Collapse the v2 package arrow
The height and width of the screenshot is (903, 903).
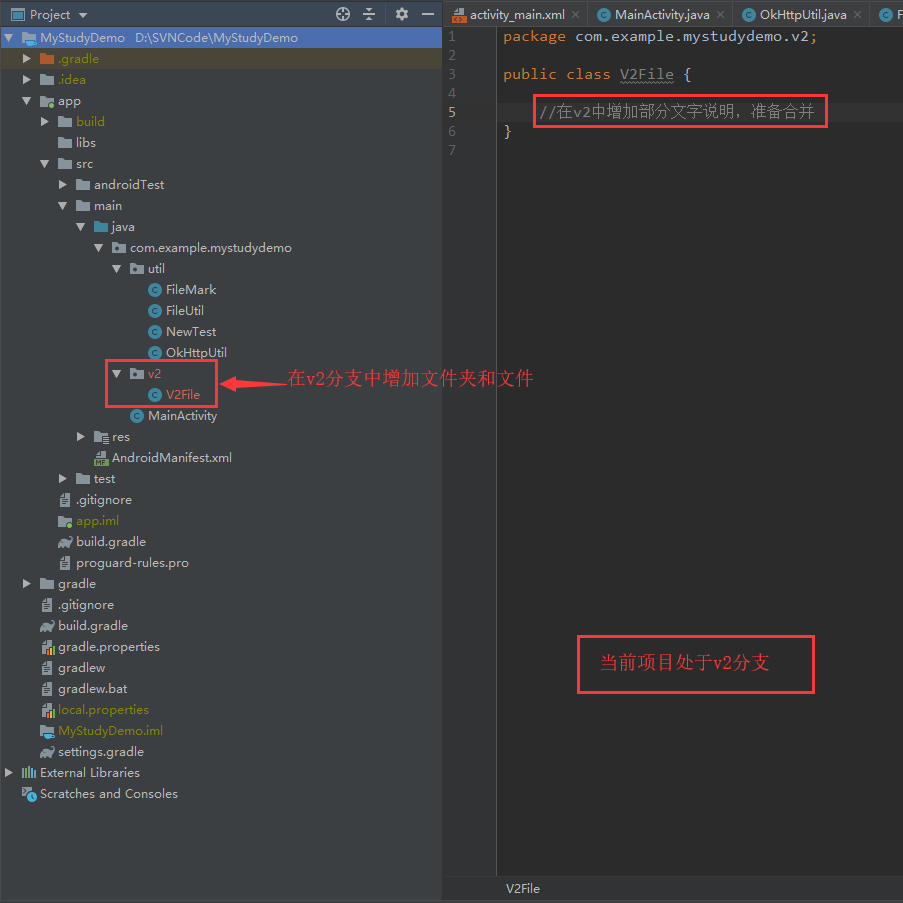tap(117, 374)
